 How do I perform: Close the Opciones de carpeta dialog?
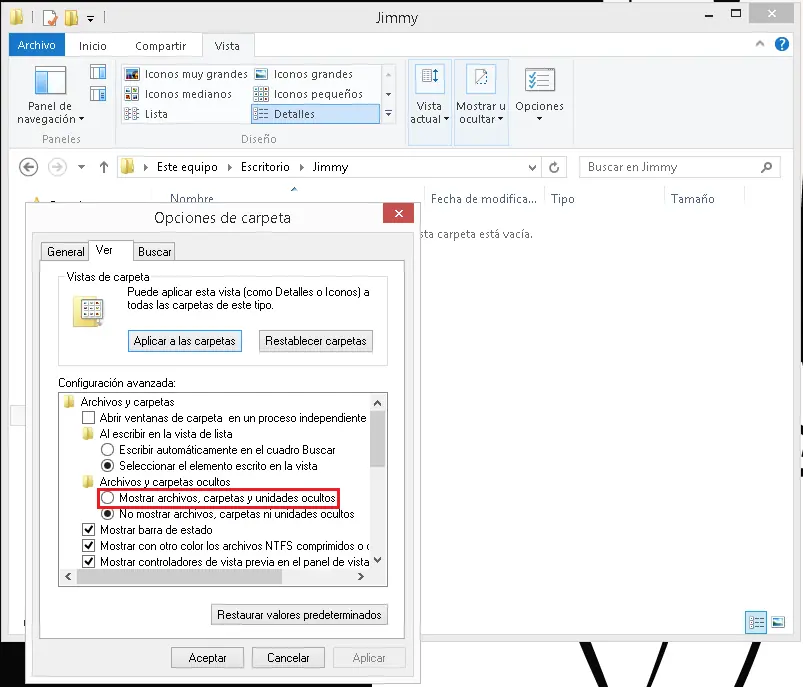pos(398,213)
